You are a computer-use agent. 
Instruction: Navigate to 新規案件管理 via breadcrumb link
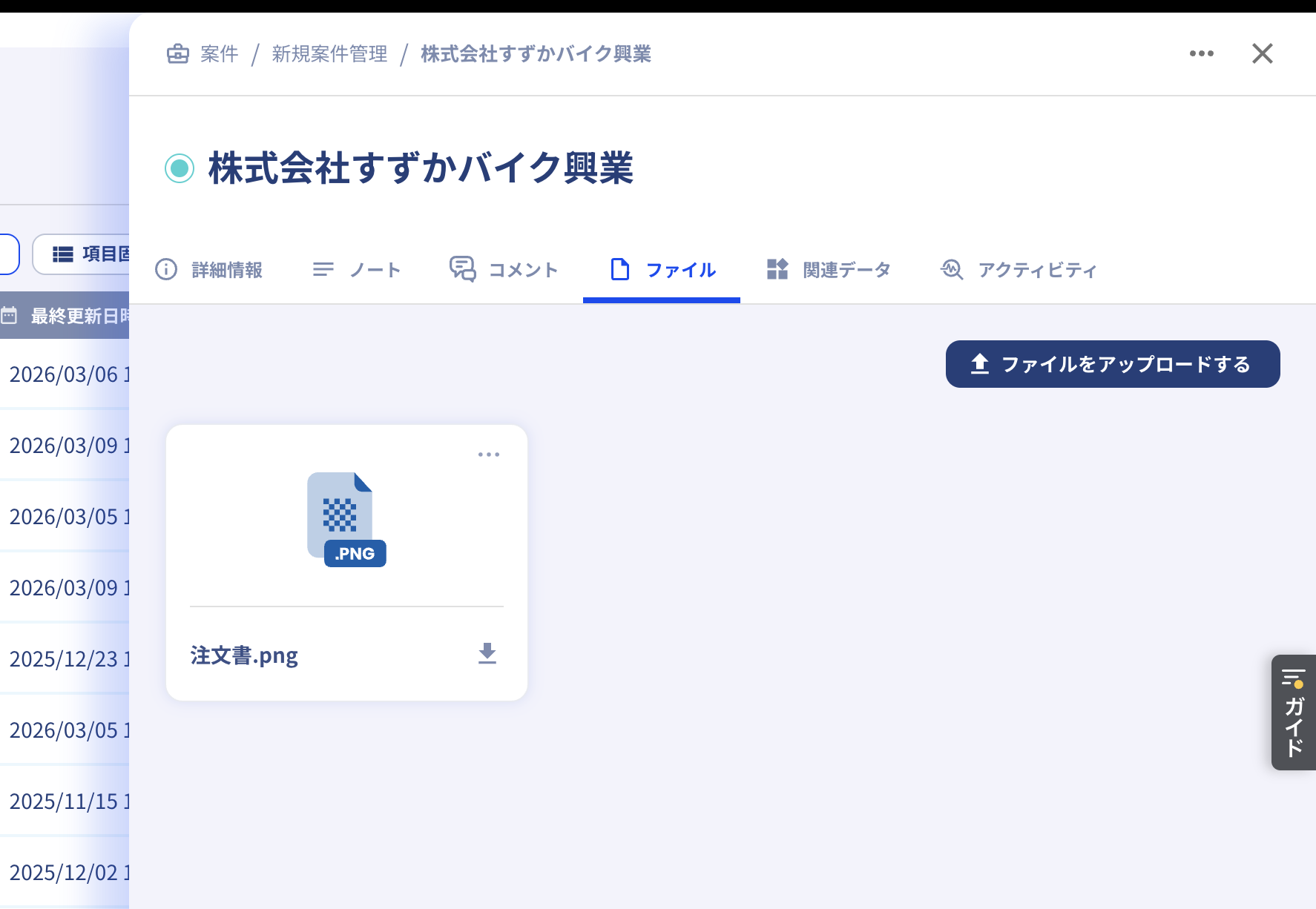click(329, 53)
